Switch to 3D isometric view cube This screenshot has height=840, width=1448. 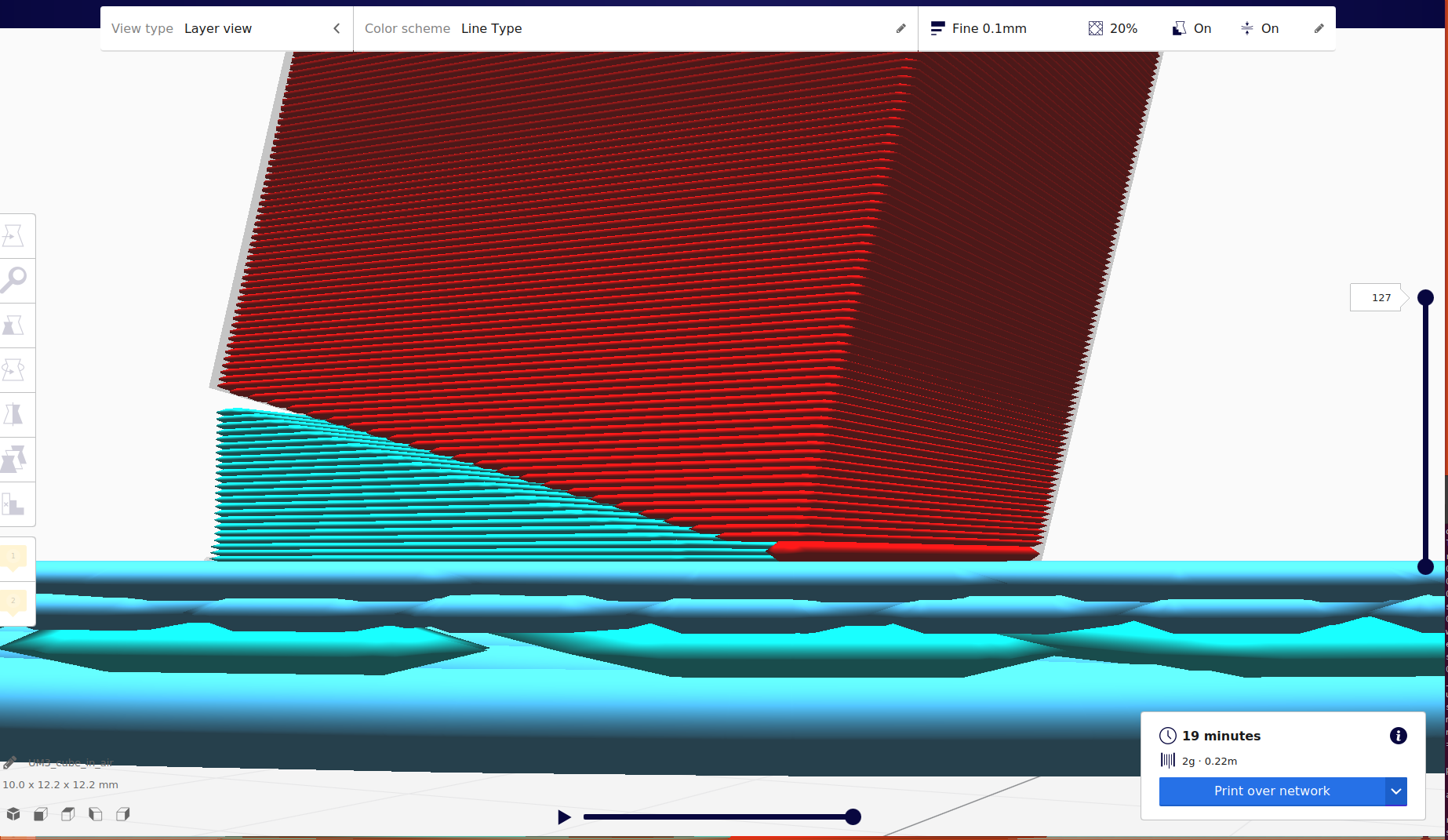[13, 814]
